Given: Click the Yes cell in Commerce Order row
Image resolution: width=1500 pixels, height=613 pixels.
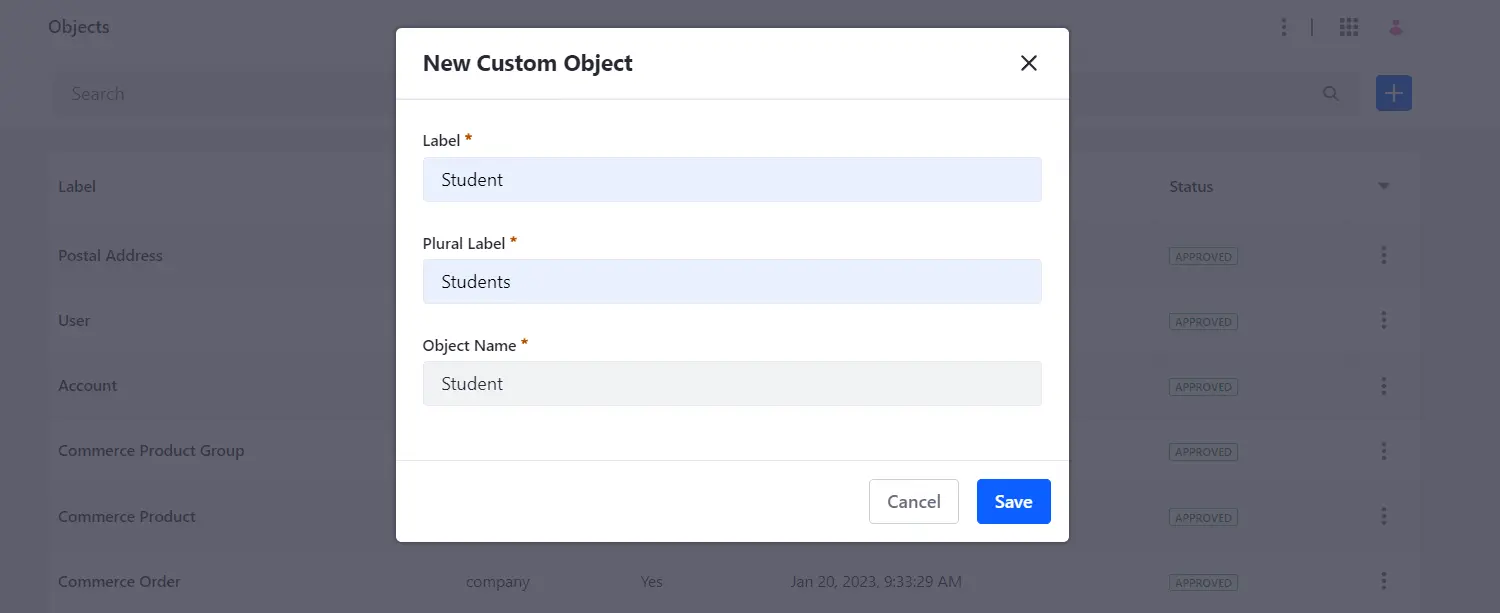Looking at the screenshot, I should click(652, 581).
